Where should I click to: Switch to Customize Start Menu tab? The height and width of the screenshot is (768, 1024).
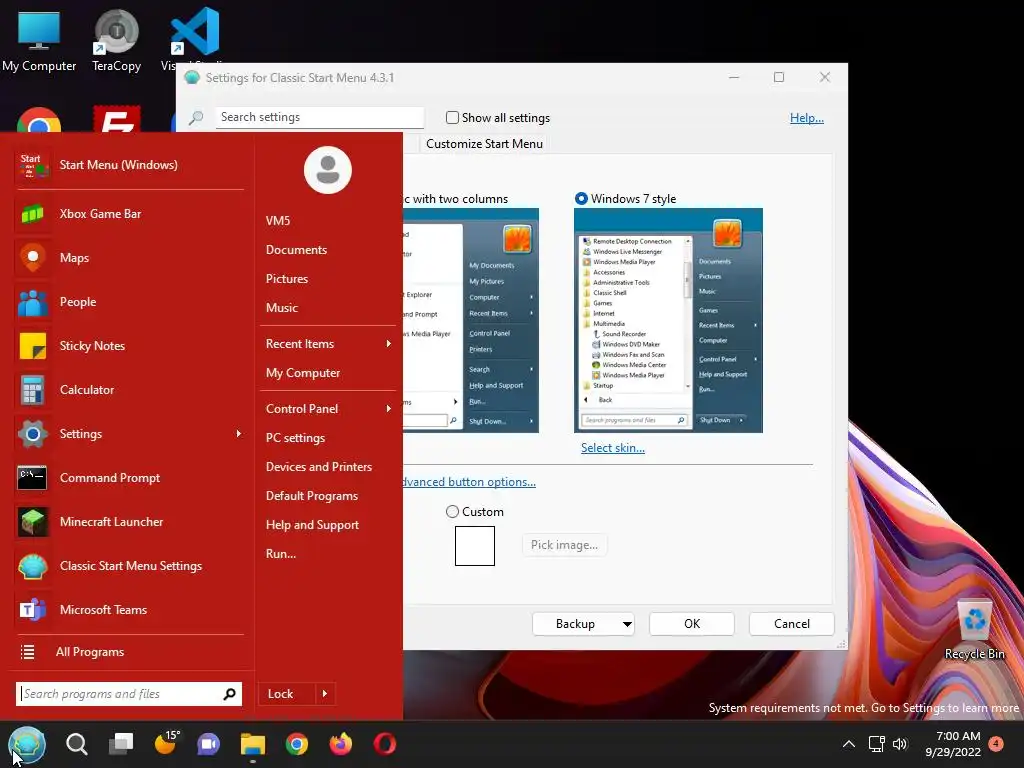[484, 144]
